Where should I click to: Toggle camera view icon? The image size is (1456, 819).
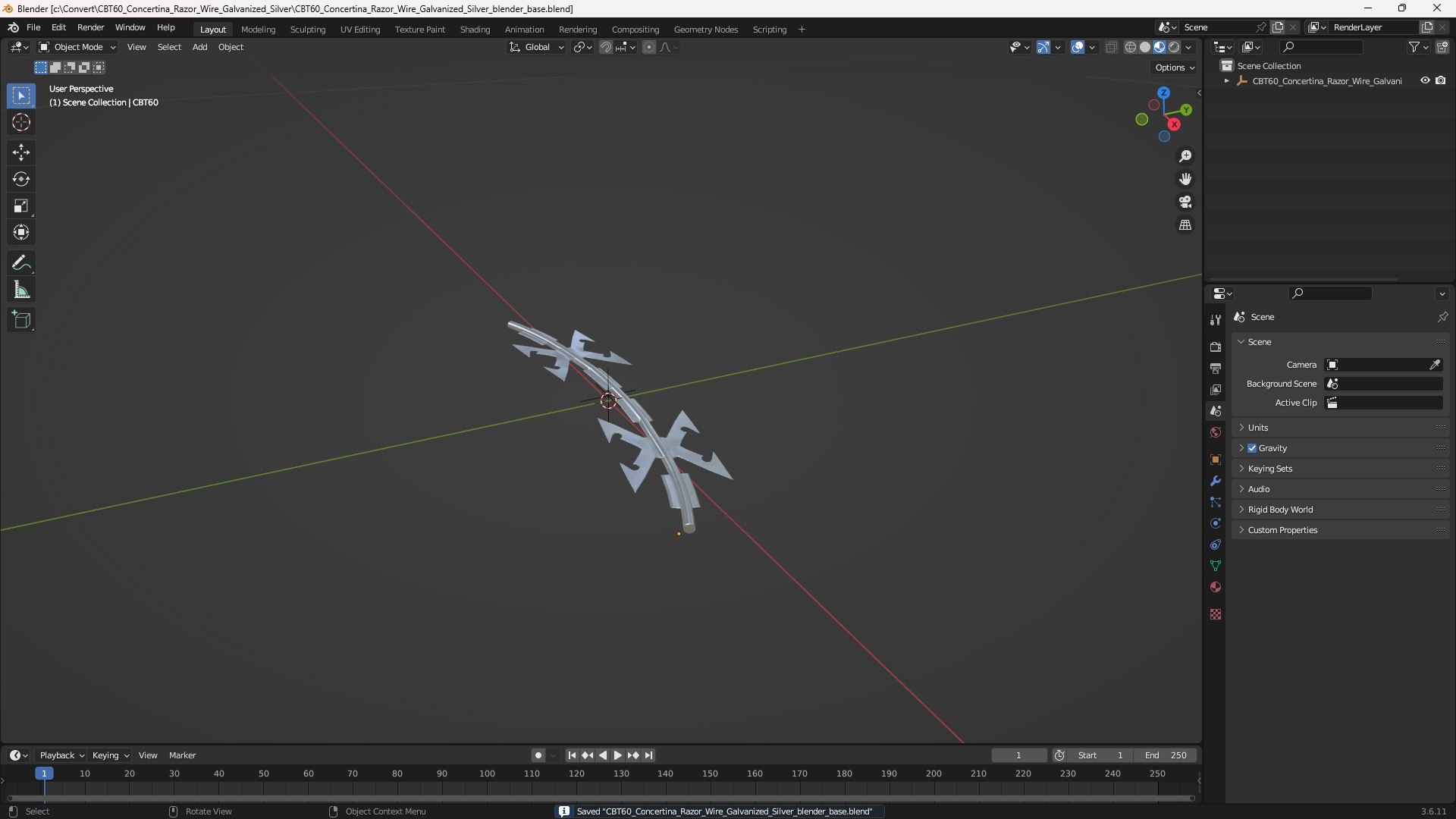click(1185, 202)
